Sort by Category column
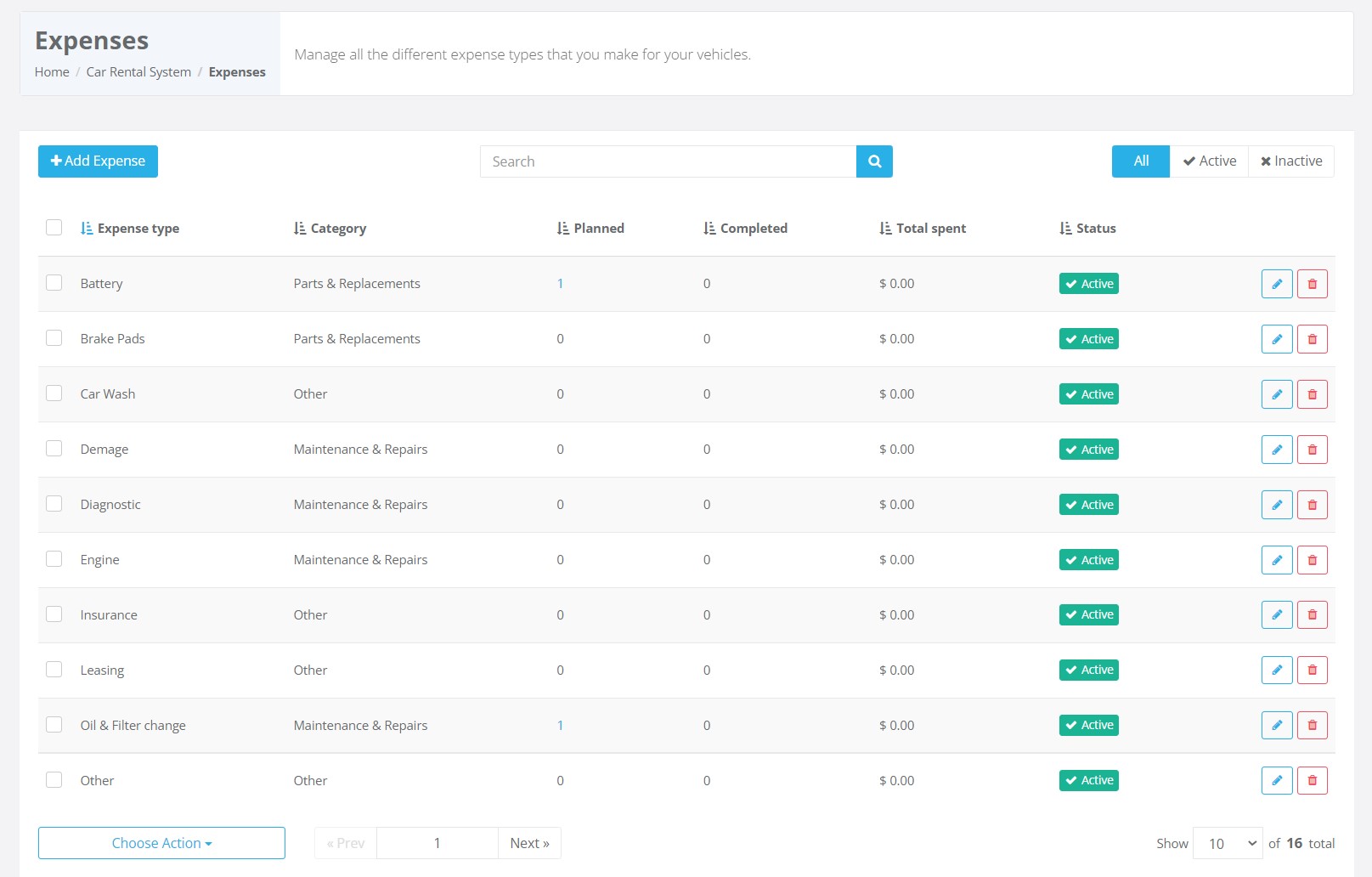The image size is (1372, 877). pos(330,229)
